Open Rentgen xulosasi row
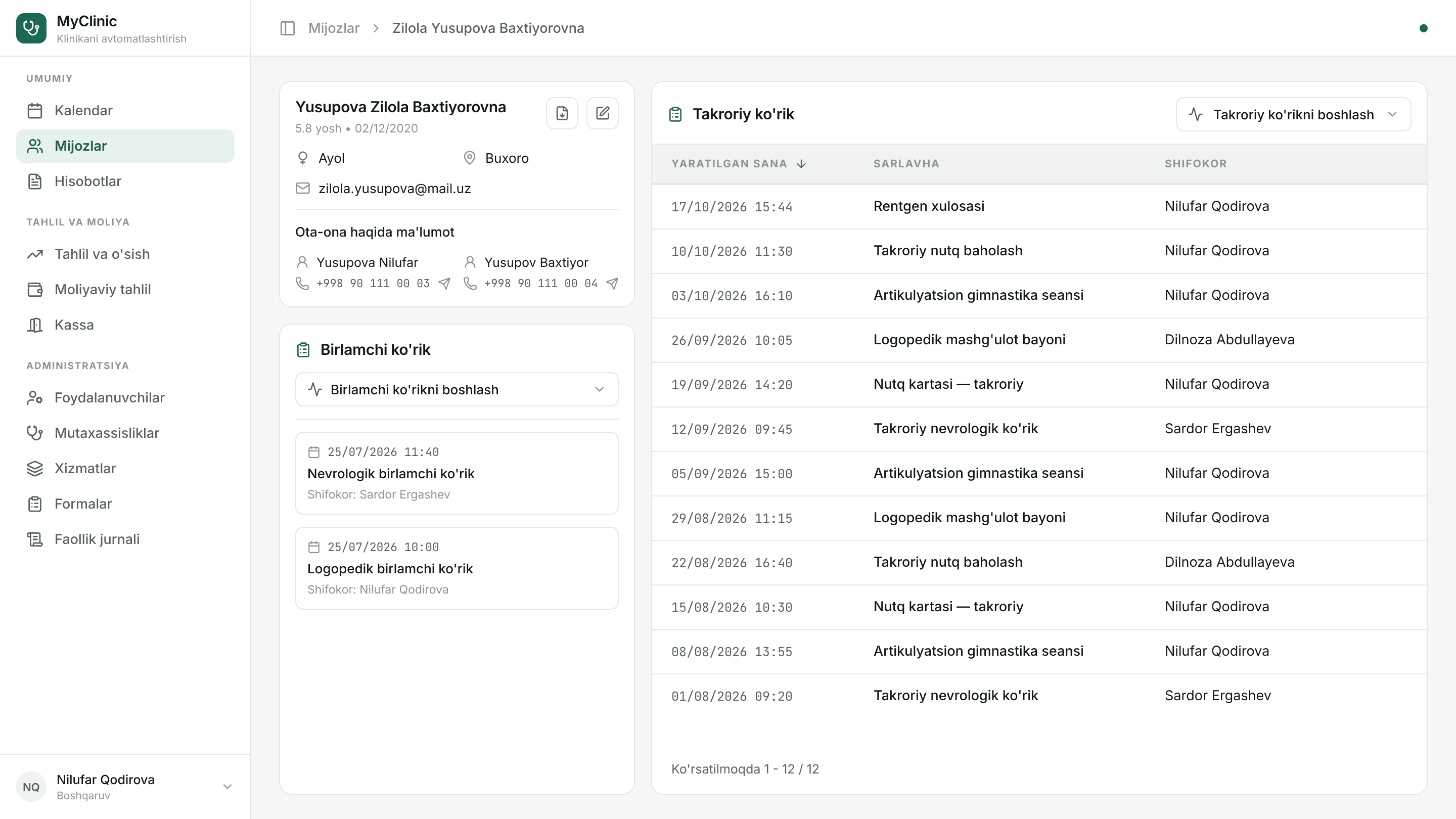Viewport: 1456px width, 819px height. tap(1039, 206)
